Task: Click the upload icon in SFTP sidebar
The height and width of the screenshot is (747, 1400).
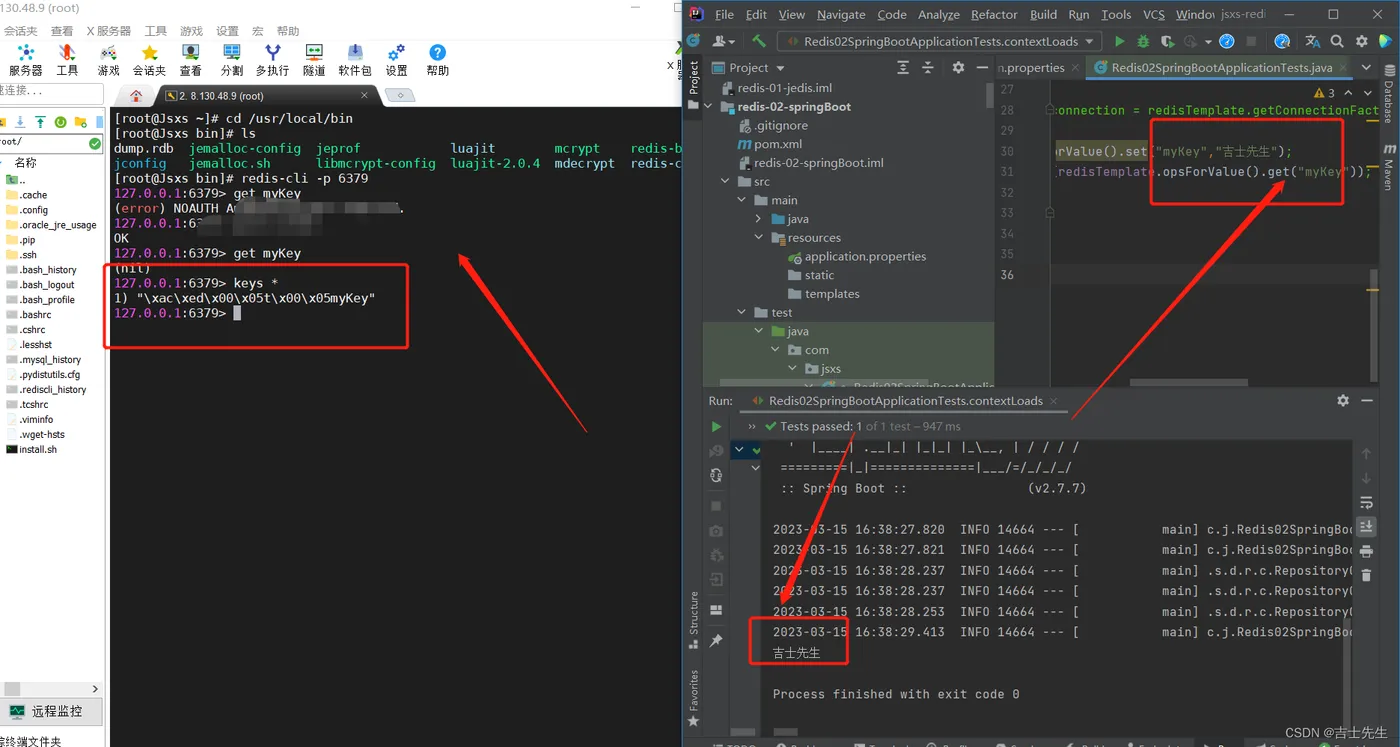Action: [40, 122]
